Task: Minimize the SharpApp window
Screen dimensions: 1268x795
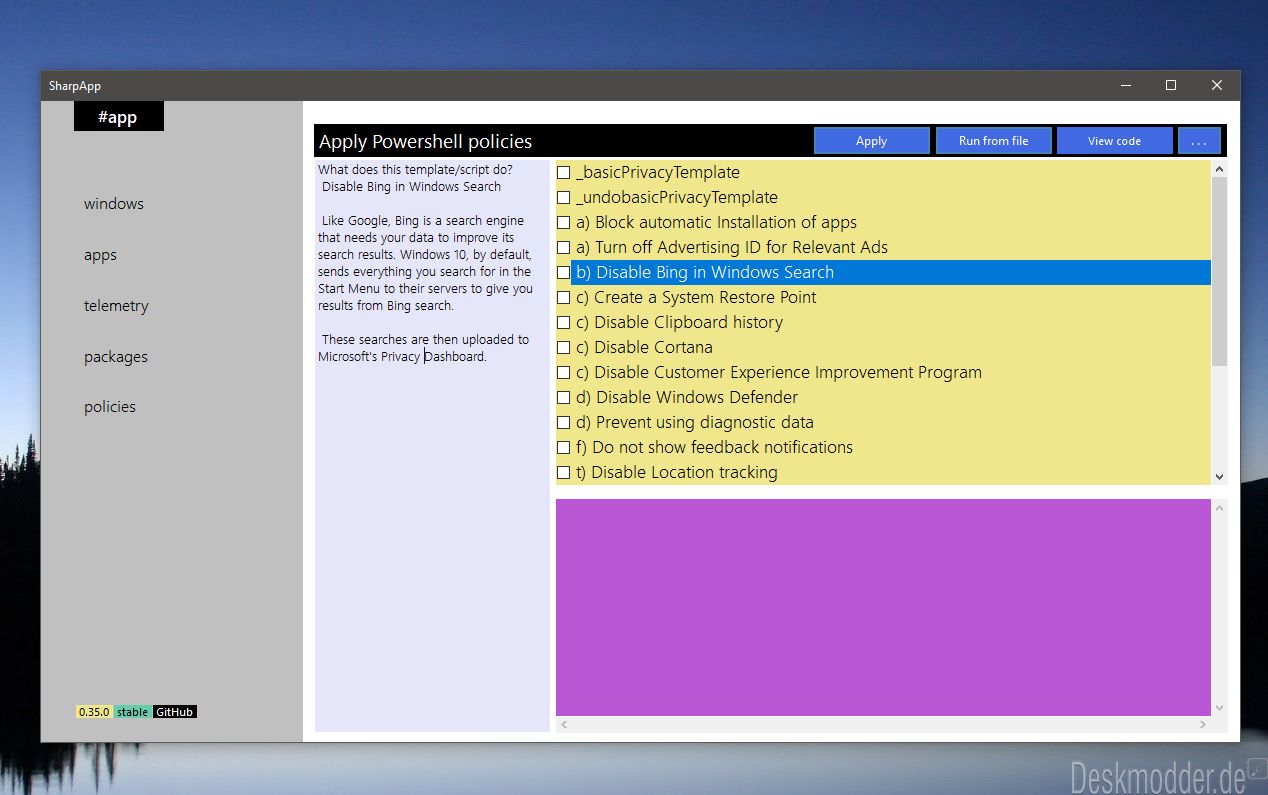Action: 1125,86
